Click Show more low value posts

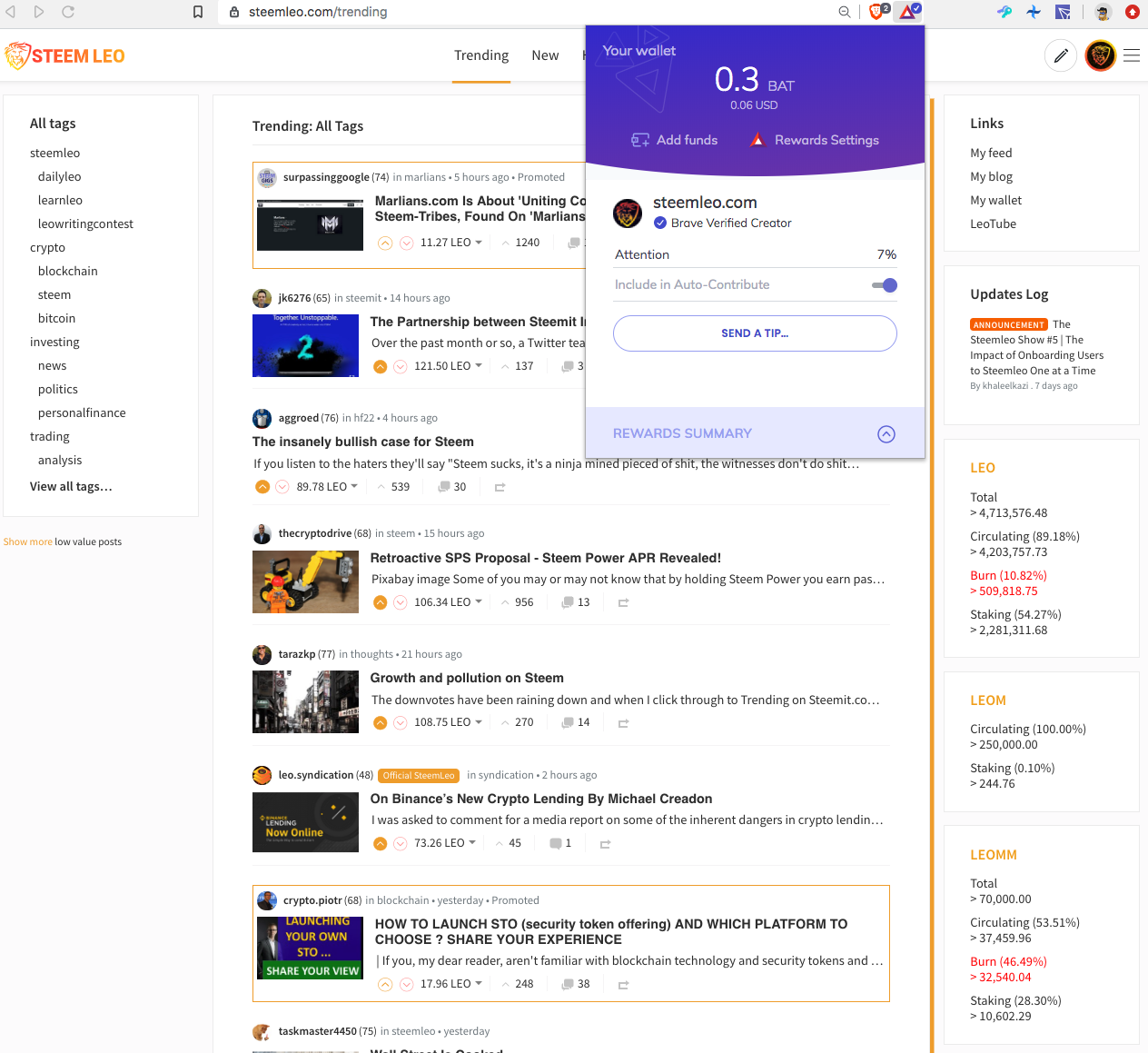point(27,541)
